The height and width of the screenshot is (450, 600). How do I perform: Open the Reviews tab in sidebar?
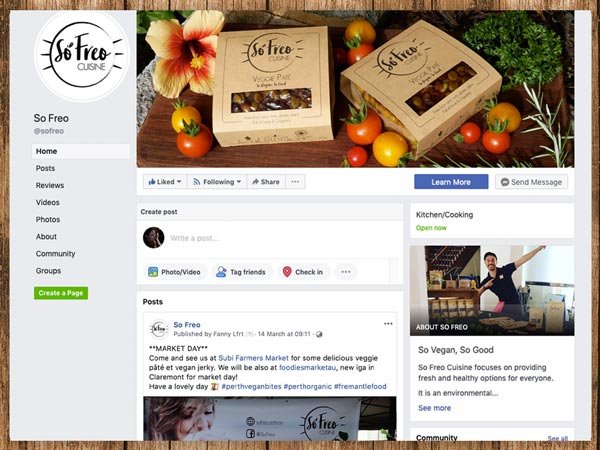tap(50, 185)
